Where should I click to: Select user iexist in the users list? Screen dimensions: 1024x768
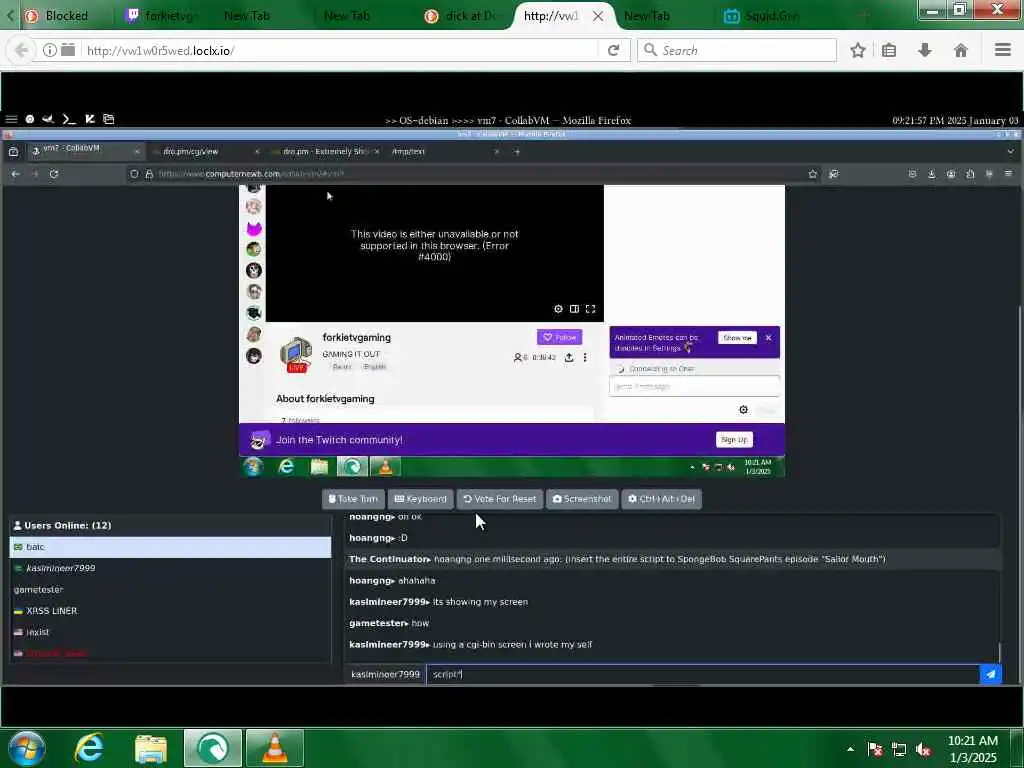(x=170, y=632)
